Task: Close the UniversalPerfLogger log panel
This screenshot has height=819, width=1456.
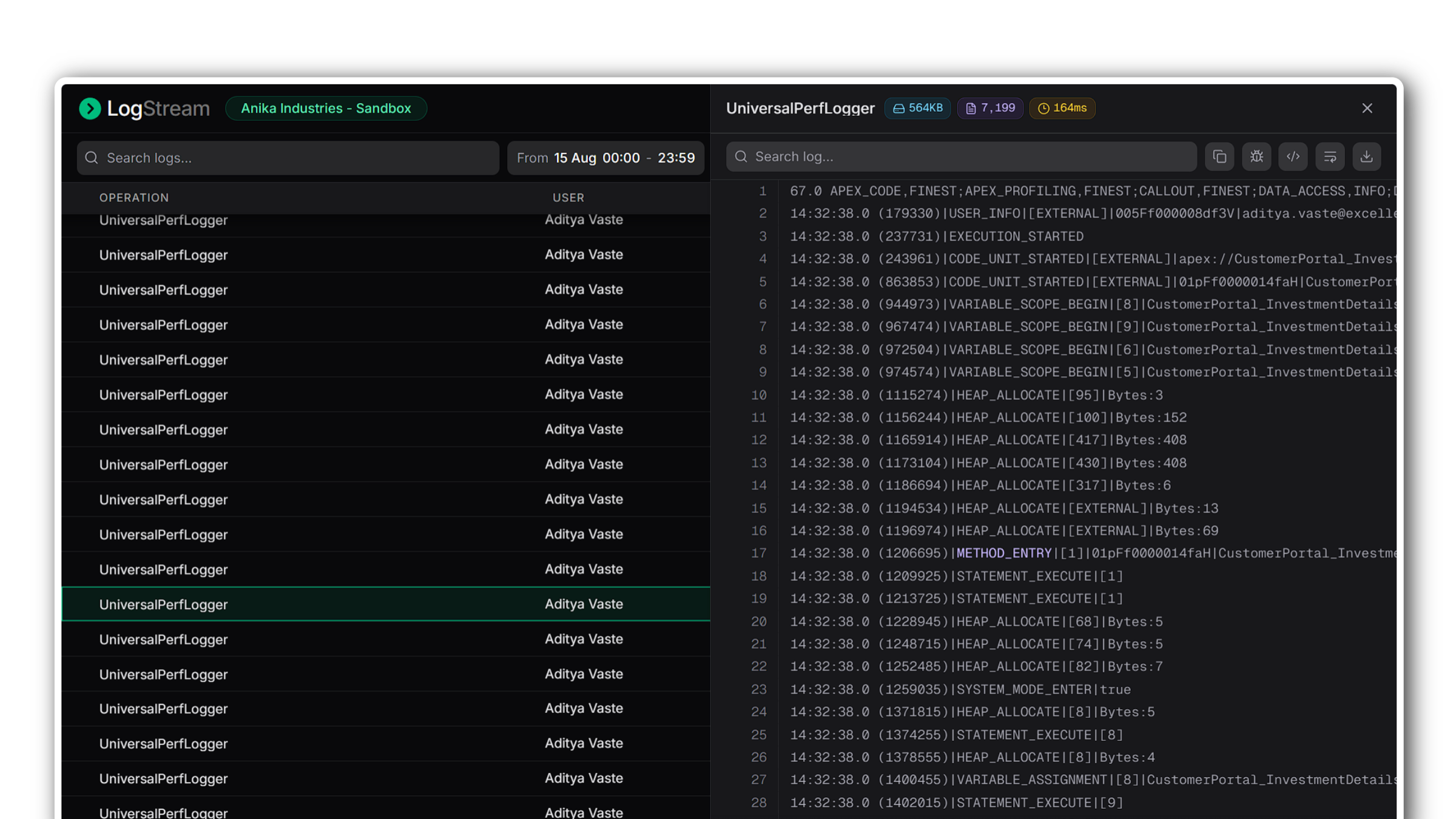Action: [1367, 108]
